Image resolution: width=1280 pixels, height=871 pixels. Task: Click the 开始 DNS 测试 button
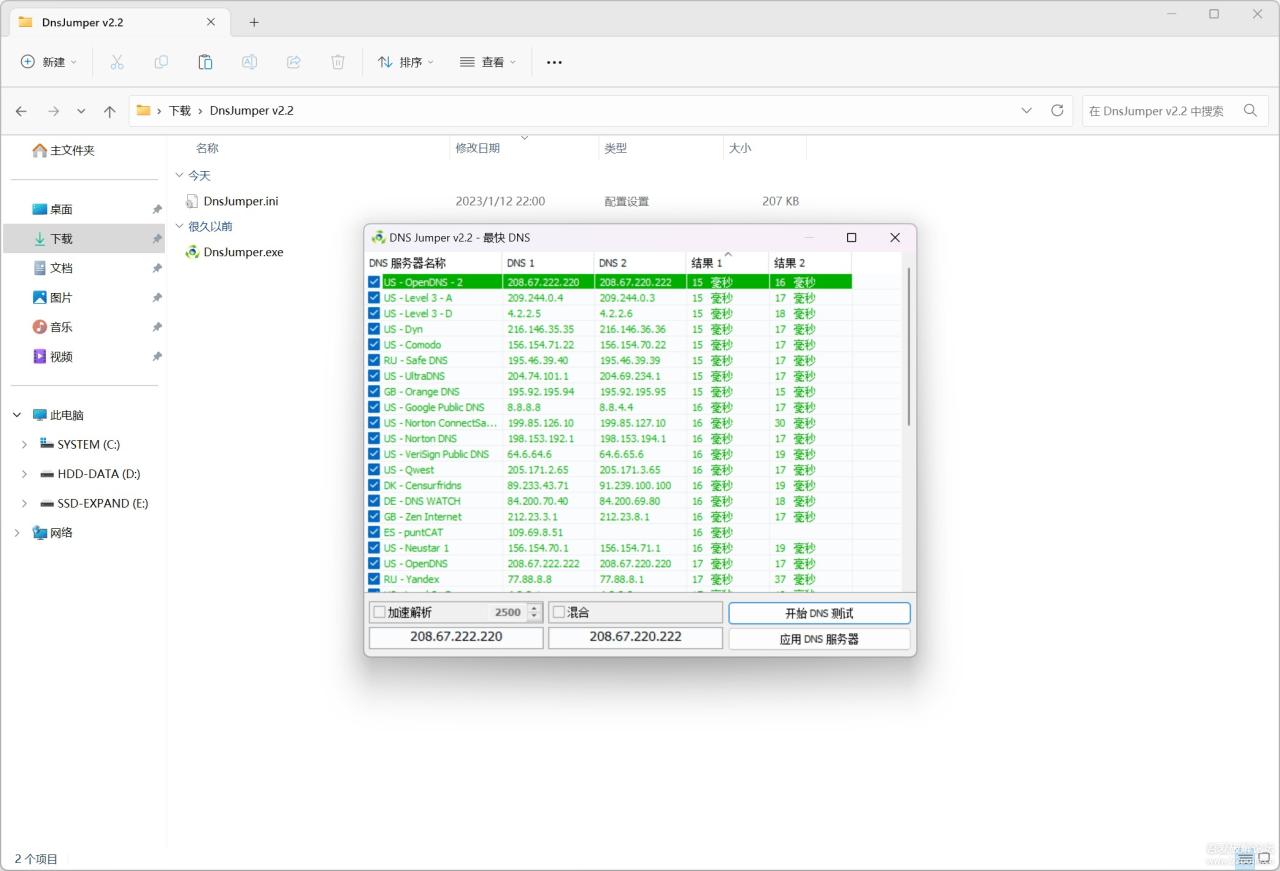pyautogui.click(x=818, y=612)
